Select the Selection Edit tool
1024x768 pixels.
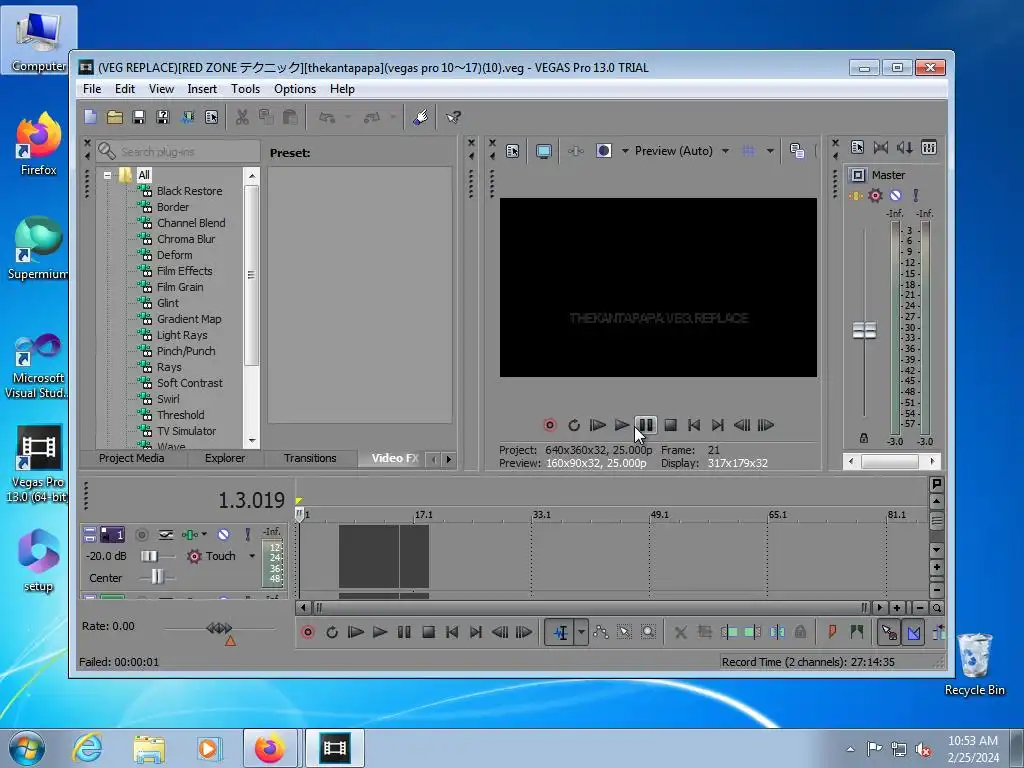click(x=624, y=632)
